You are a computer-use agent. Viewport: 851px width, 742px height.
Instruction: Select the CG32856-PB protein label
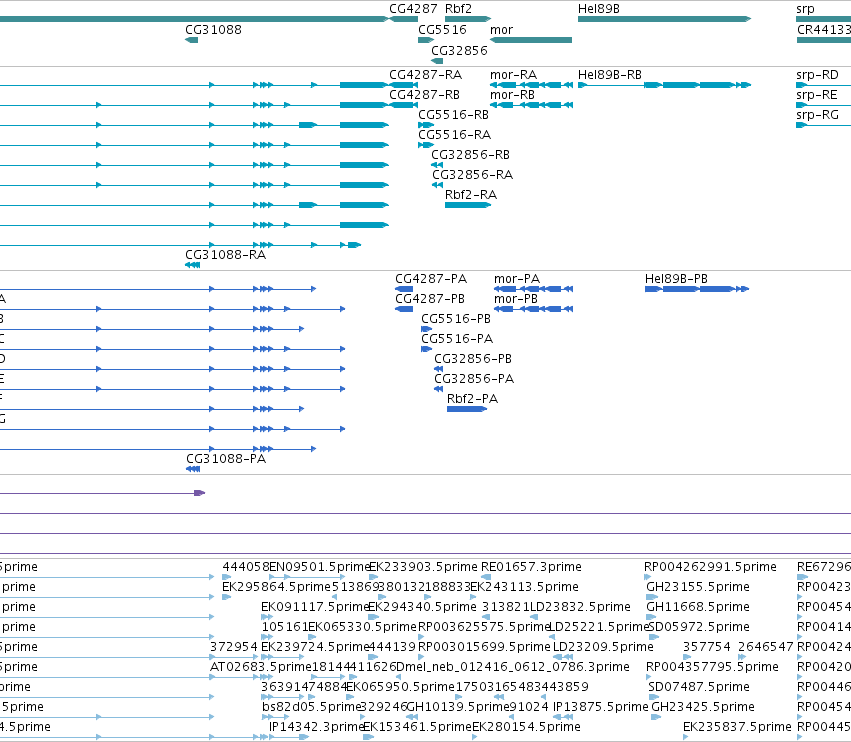pyautogui.click(x=473, y=359)
